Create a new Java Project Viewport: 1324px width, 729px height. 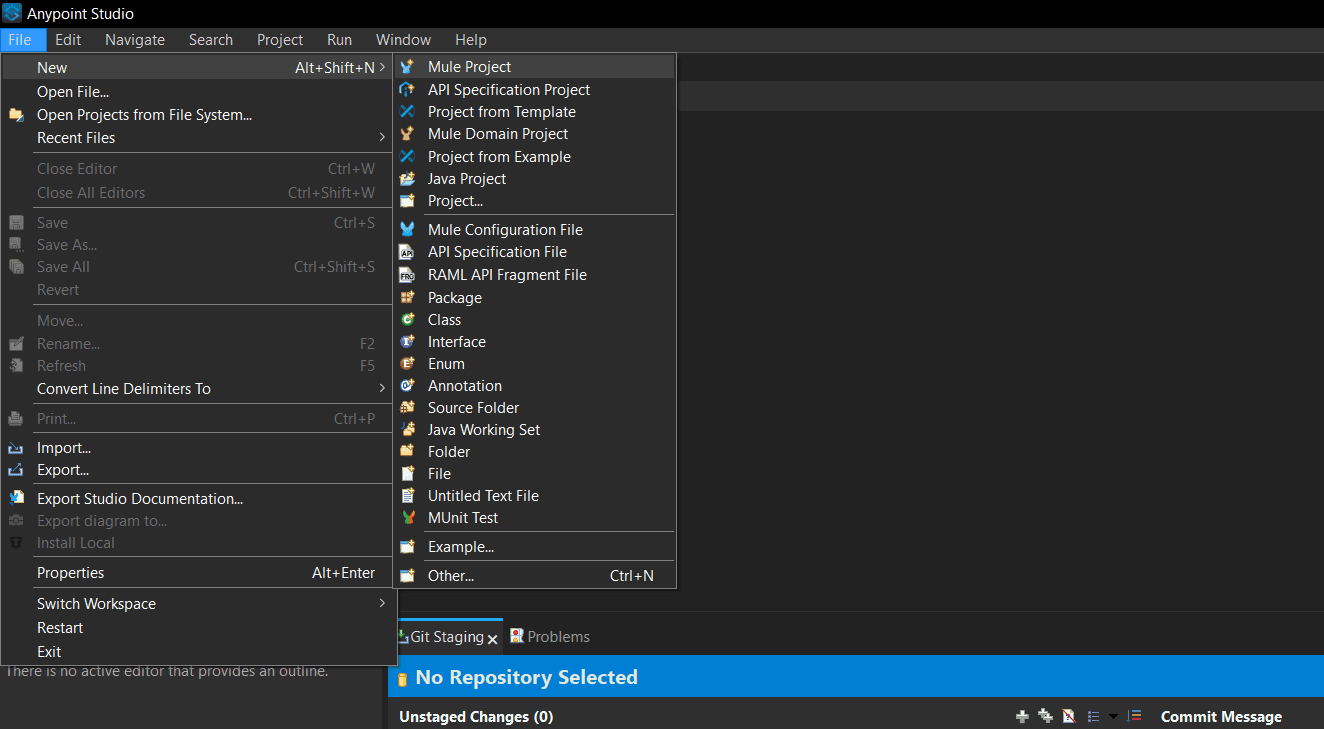[x=535, y=179]
